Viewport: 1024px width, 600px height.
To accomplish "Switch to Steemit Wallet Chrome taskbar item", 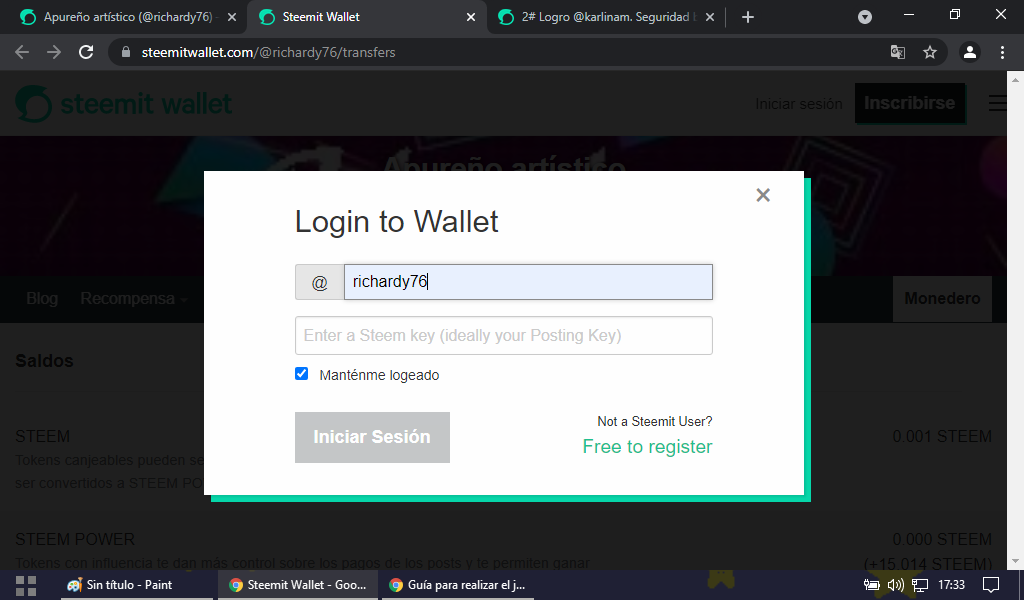I will click(x=298, y=585).
